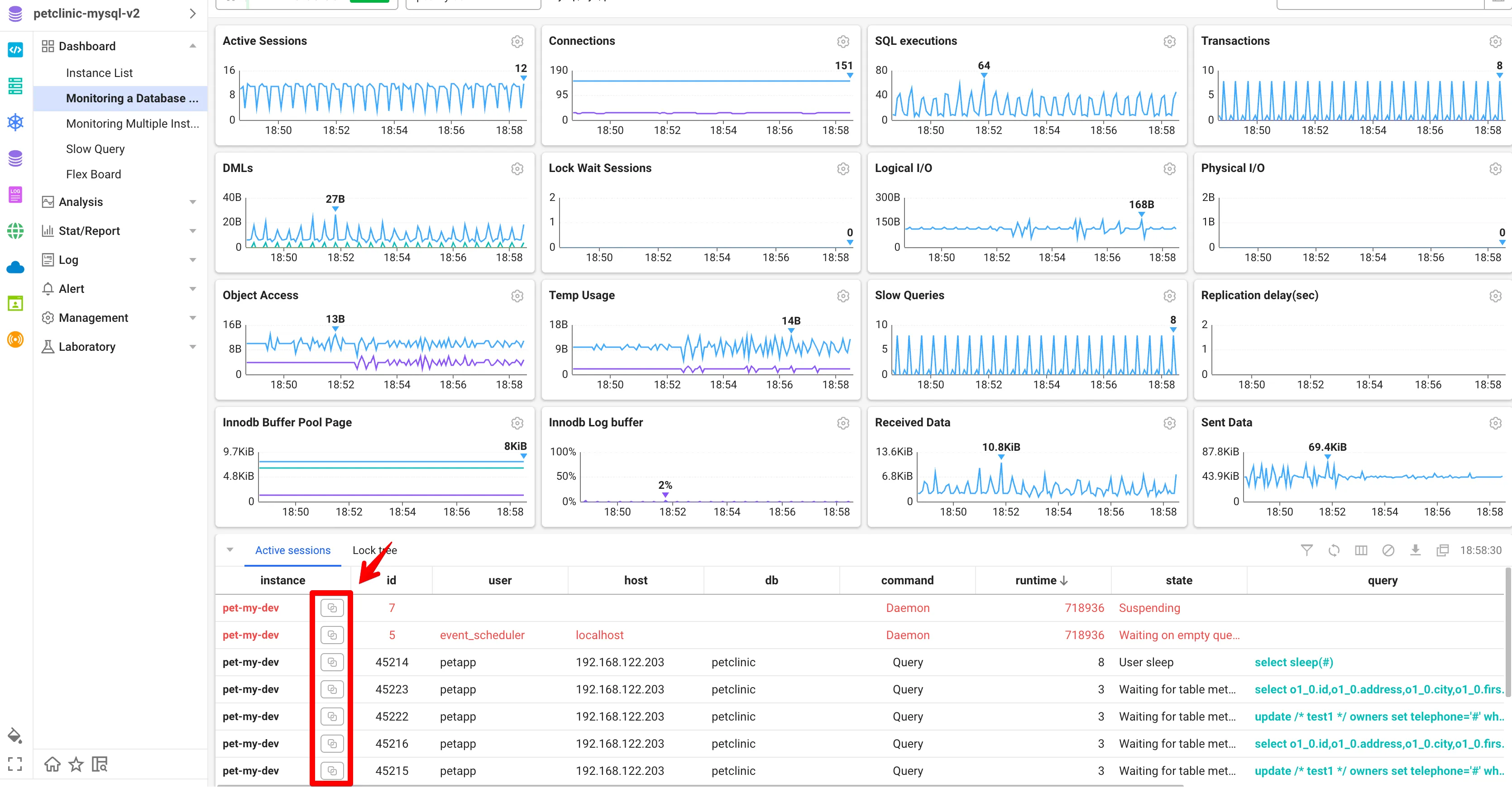Open the paint bucket theme icon
This screenshot has height=788, width=1512.
pos(14,736)
